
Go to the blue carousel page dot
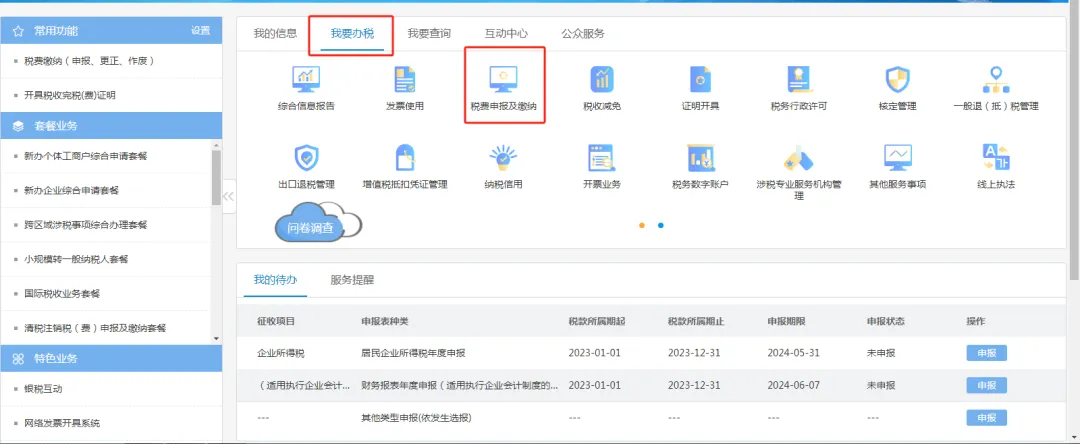point(661,225)
